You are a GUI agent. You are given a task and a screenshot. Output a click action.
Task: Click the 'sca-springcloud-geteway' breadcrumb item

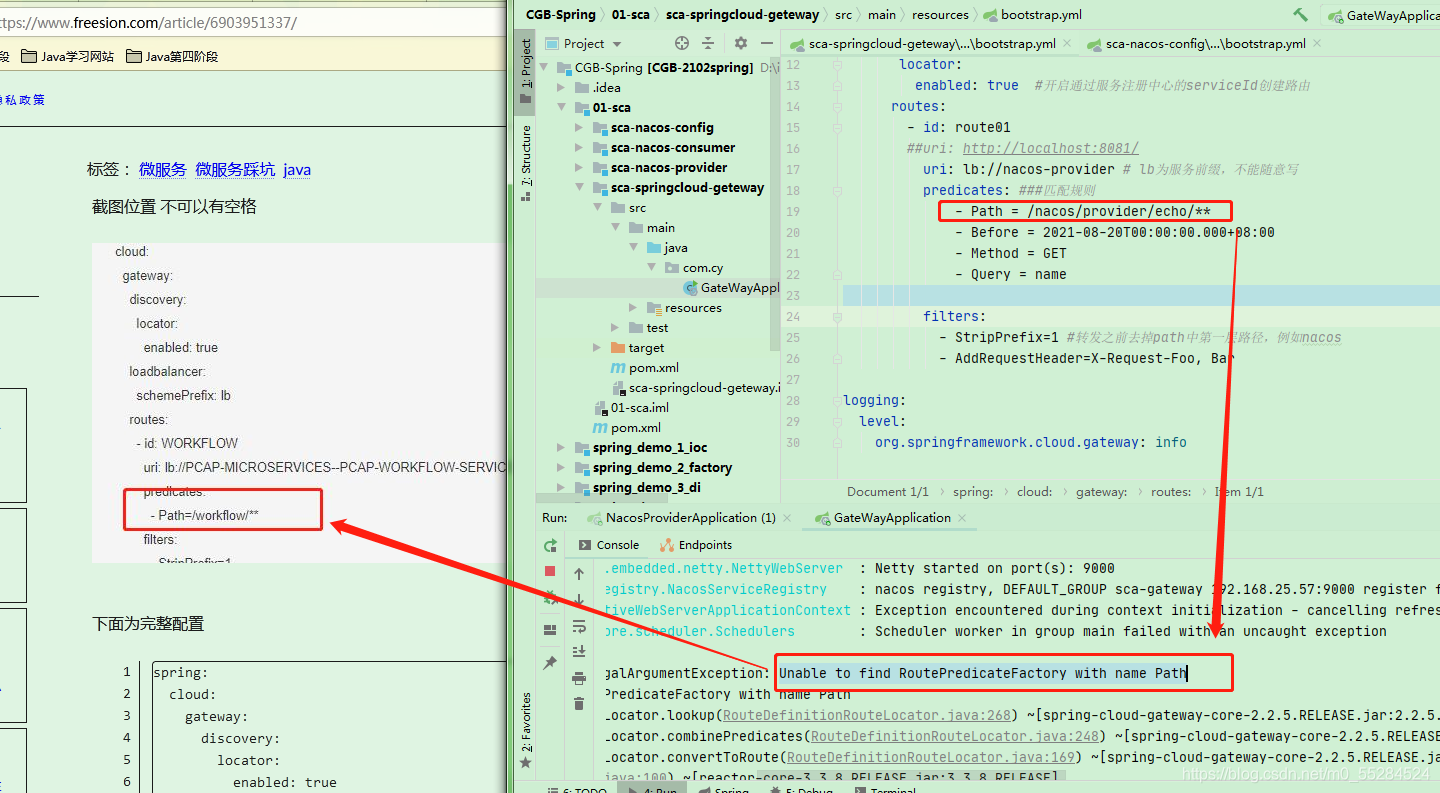[x=742, y=14]
